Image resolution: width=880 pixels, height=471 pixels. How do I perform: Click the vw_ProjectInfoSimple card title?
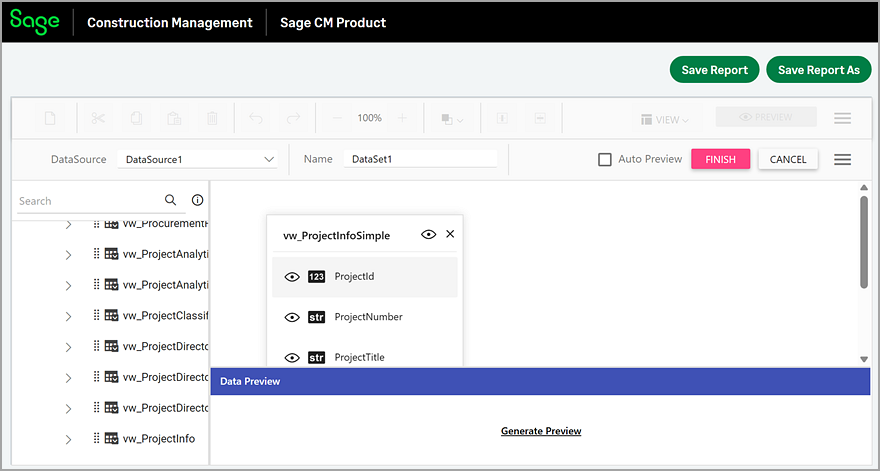[x=336, y=236]
